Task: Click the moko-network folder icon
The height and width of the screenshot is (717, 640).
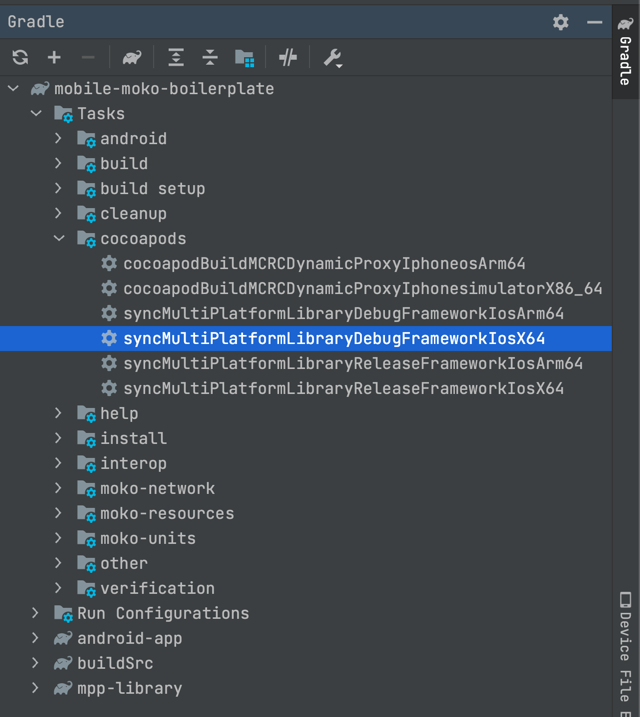Action: (x=86, y=489)
